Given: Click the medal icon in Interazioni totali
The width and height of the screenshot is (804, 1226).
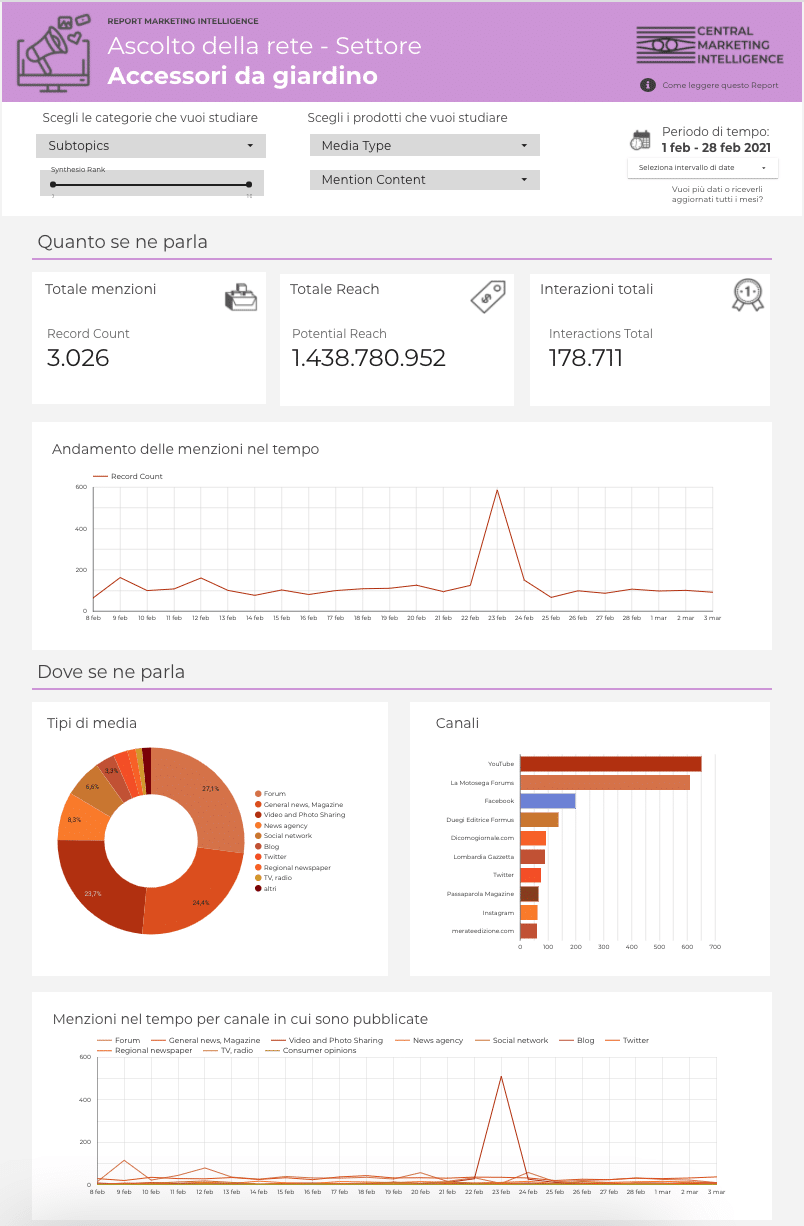Looking at the screenshot, I should click(747, 294).
